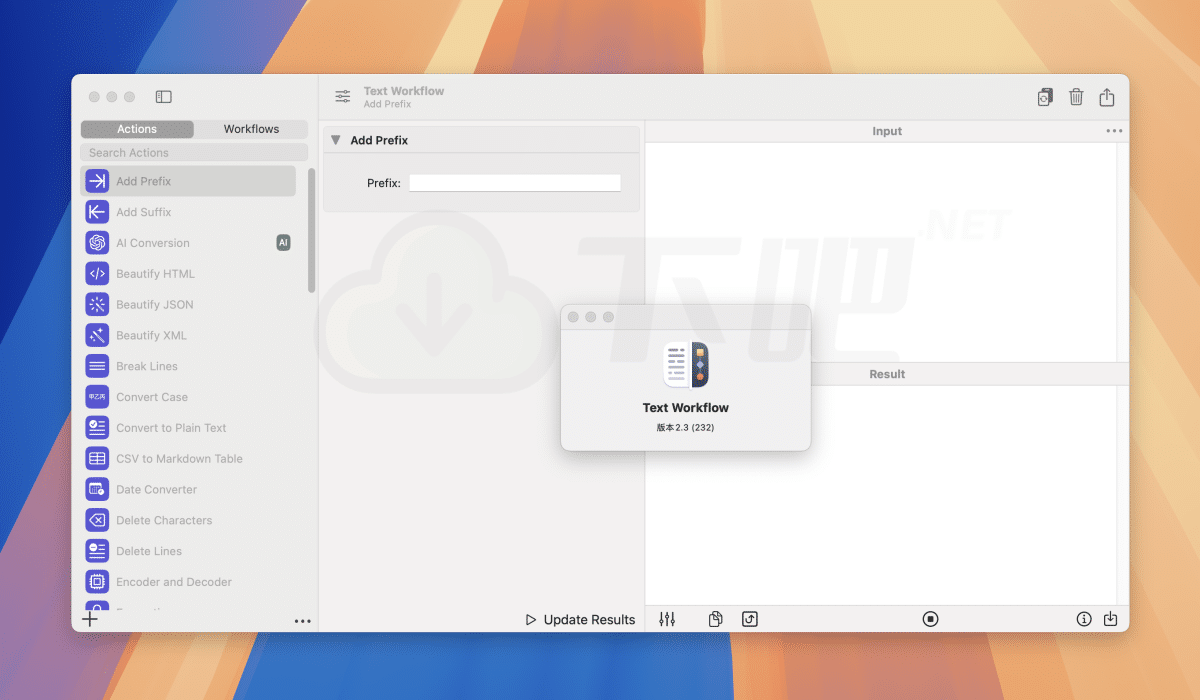Collapse the Add Prefix disclosure triangle
This screenshot has height=700, width=1200.
335,141
